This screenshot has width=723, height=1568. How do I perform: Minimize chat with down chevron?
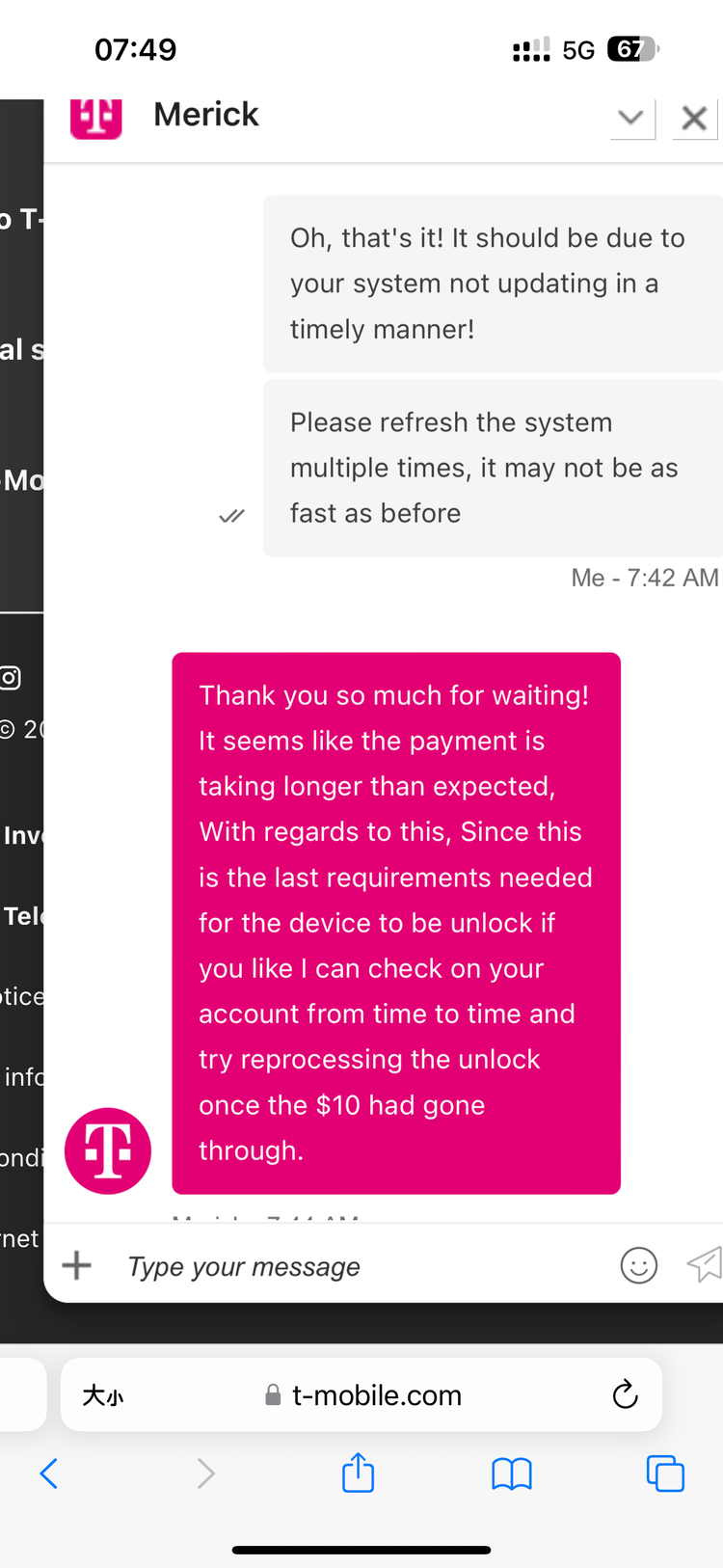point(632,119)
